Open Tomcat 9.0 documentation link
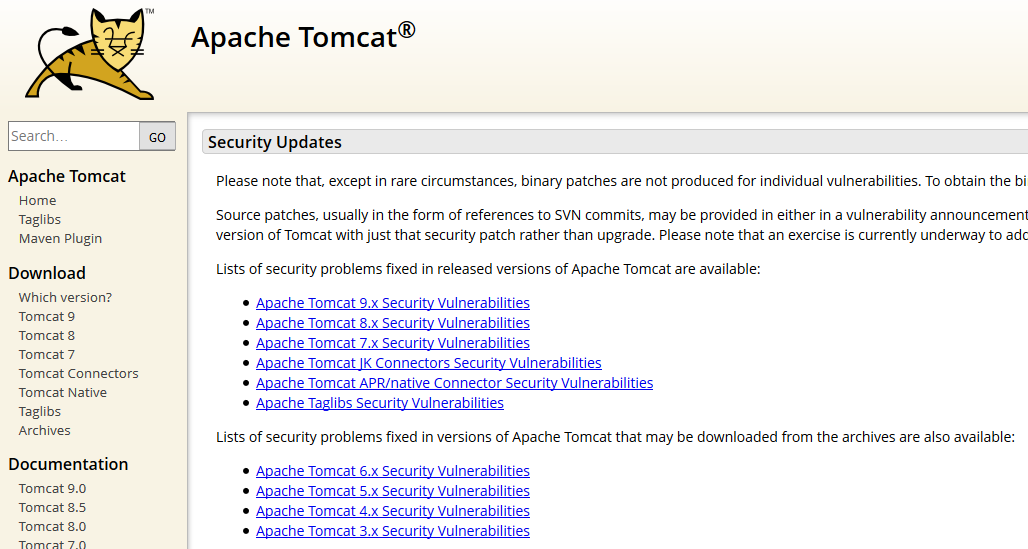Screen dimensions: 1028x549 (x=52, y=488)
